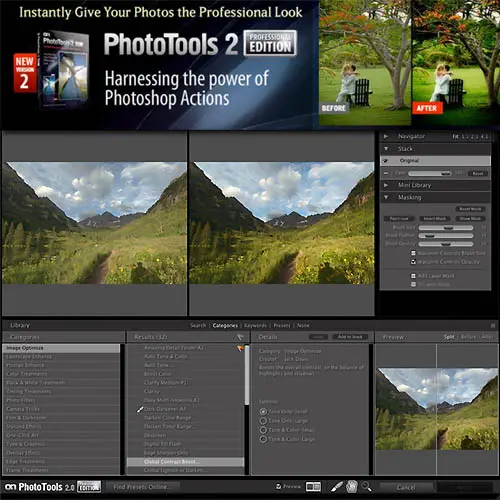Select Photo Filters category
This screenshot has height=500, width=500.
[x=61, y=400]
